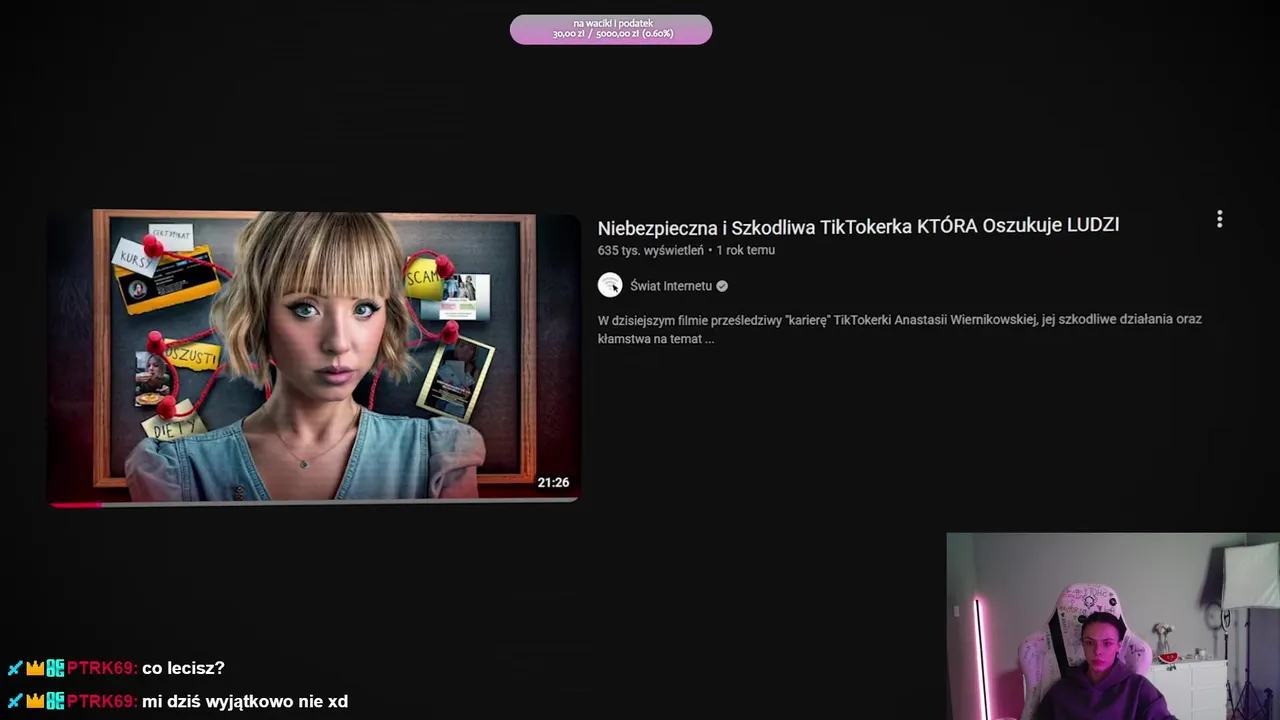Click the streamer webcam overlay
Screen dimensions: 1280x720
click(x=1113, y=626)
